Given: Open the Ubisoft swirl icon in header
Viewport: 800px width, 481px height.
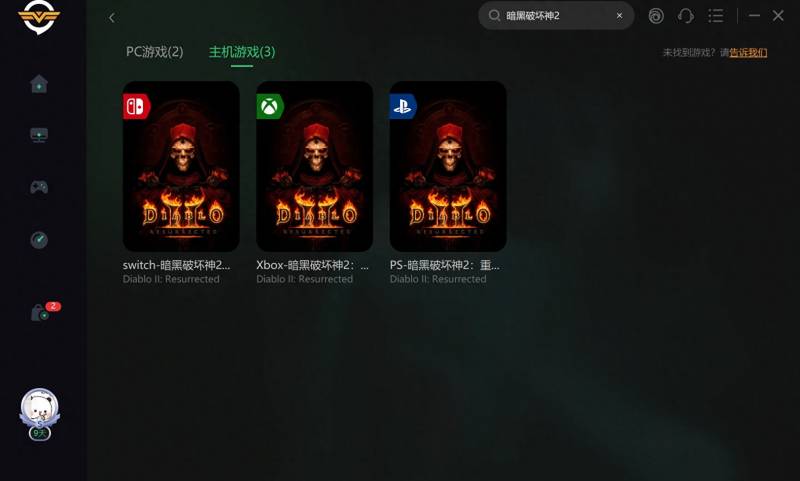Looking at the screenshot, I should [x=656, y=16].
